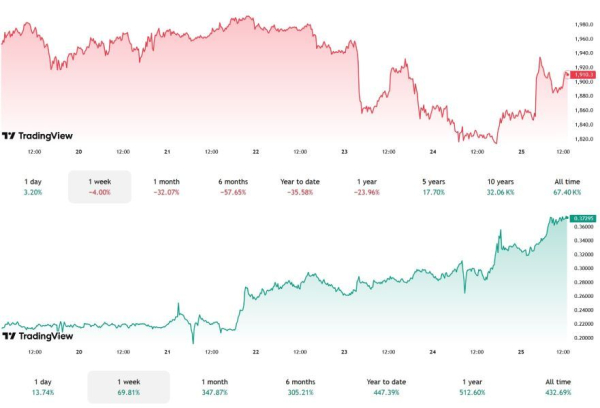The image size is (600, 408).
Task: Select the 1 week range showing 69.81%
Action: tap(128, 387)
